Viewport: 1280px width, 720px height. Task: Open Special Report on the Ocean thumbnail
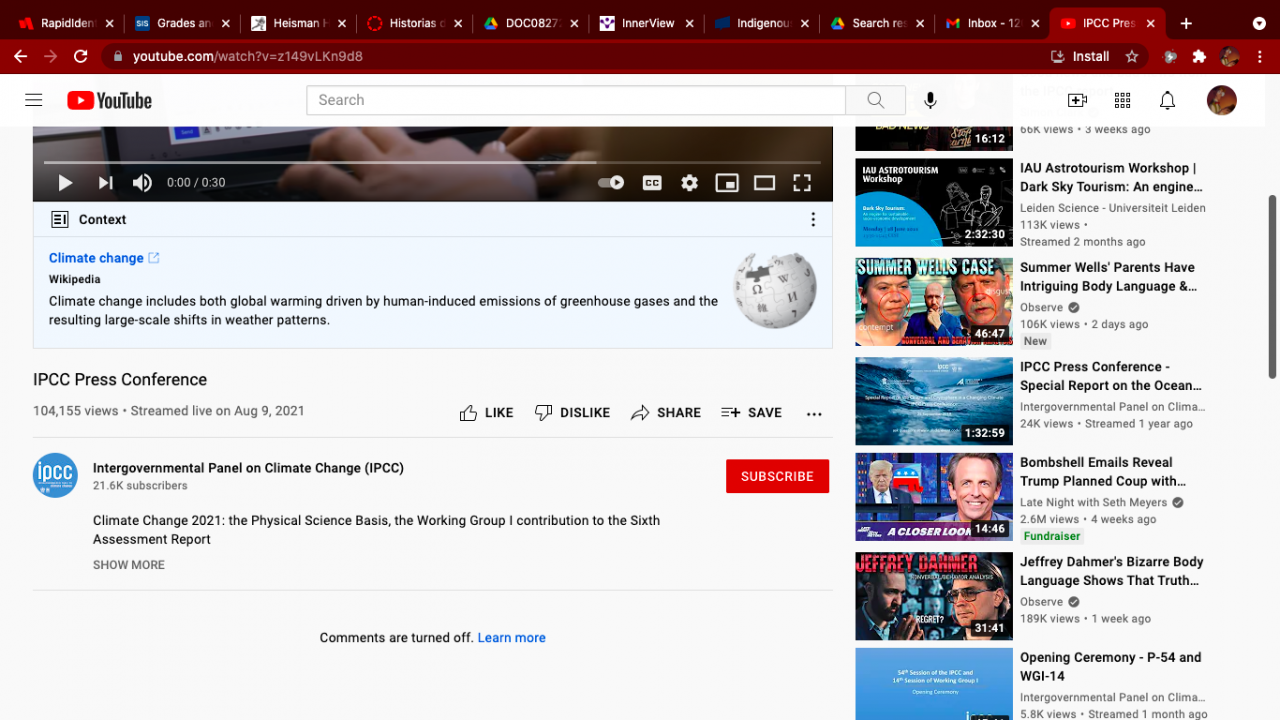(x=934, y=401)
